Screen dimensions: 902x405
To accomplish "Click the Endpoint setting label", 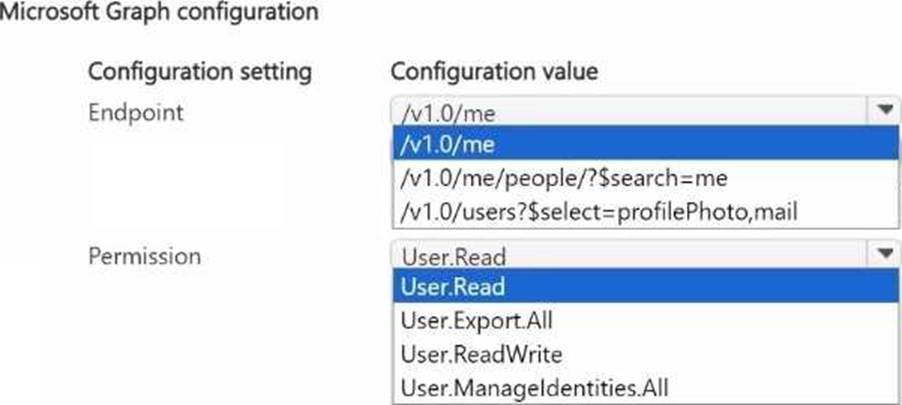I will coord(136,112).
